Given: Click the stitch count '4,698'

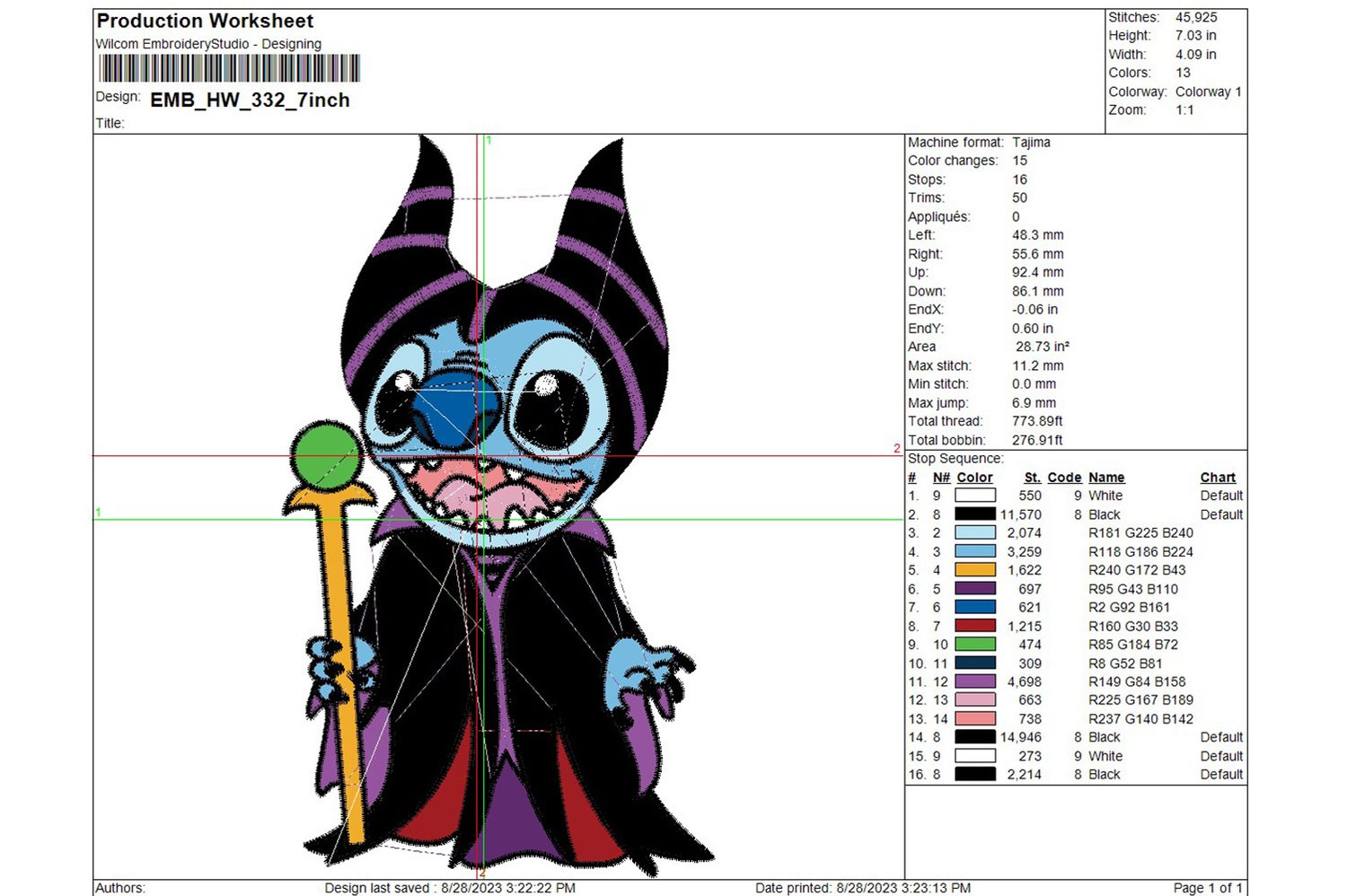Looking at the screenshot, I should click(1025, 681).
